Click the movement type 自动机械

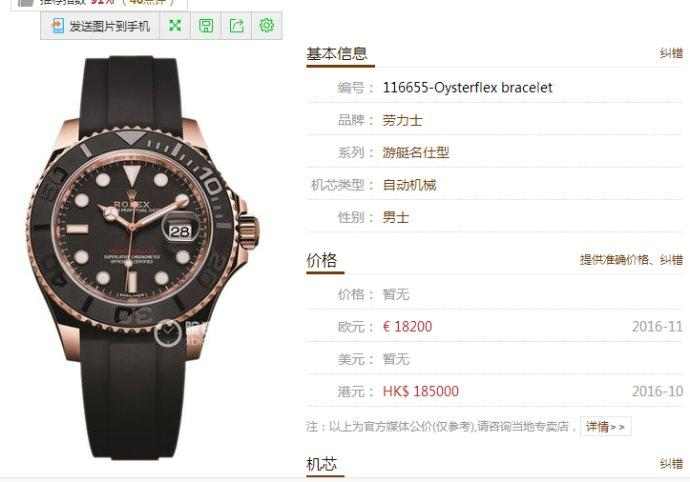click(409, 185)
